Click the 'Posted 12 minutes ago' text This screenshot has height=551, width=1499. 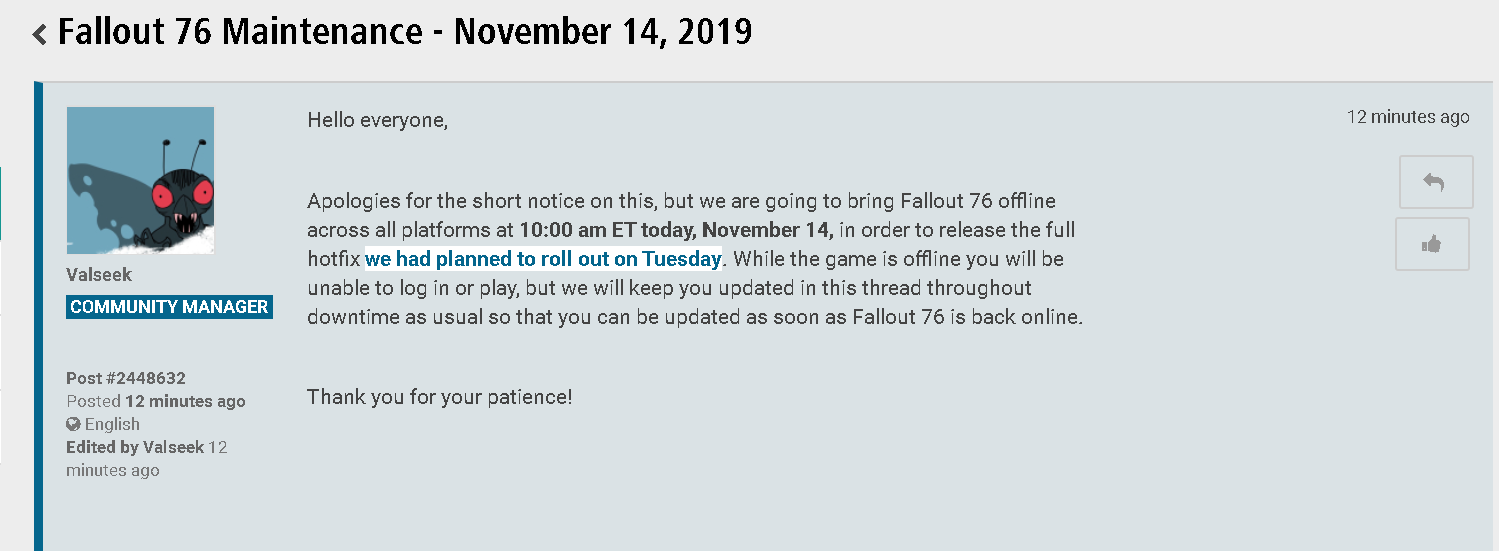coord(156,401)
